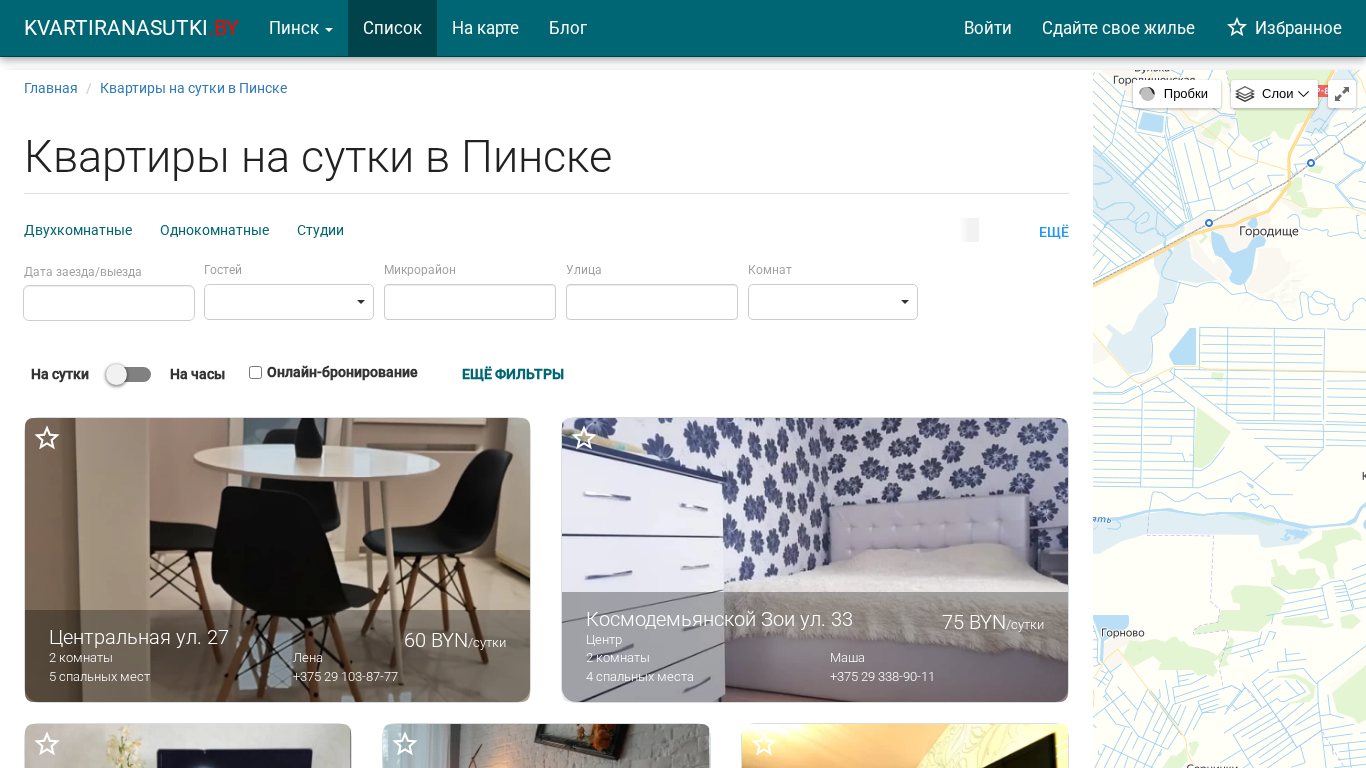
Task: Click star on bottom-left listing thumbnail
Action: [x=47, y=744]
